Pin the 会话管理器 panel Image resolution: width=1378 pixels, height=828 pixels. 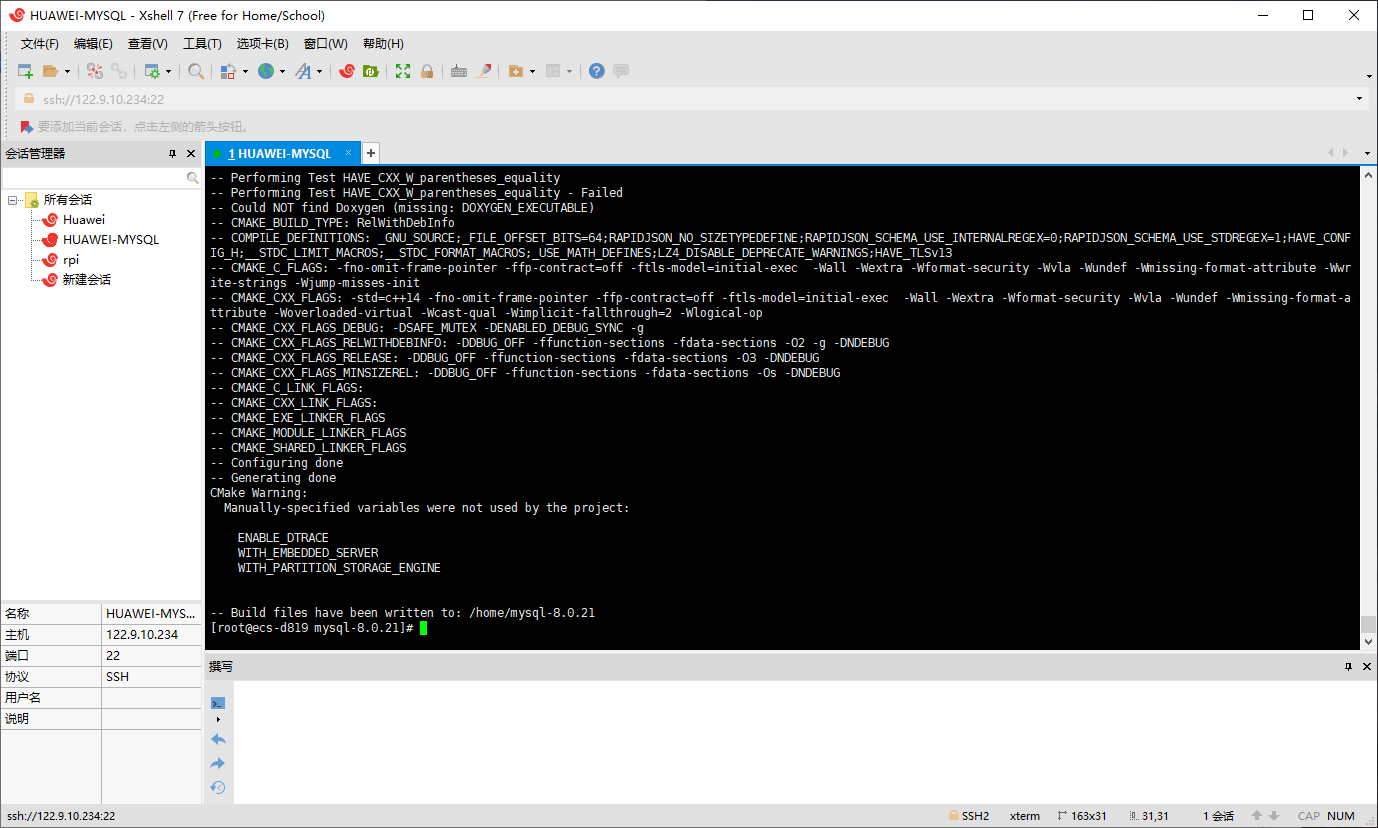173,154
